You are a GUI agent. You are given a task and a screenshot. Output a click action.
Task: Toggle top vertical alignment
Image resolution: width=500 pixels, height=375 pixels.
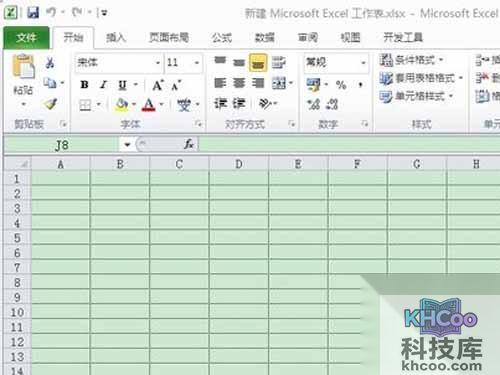click(x=220, y=62)
